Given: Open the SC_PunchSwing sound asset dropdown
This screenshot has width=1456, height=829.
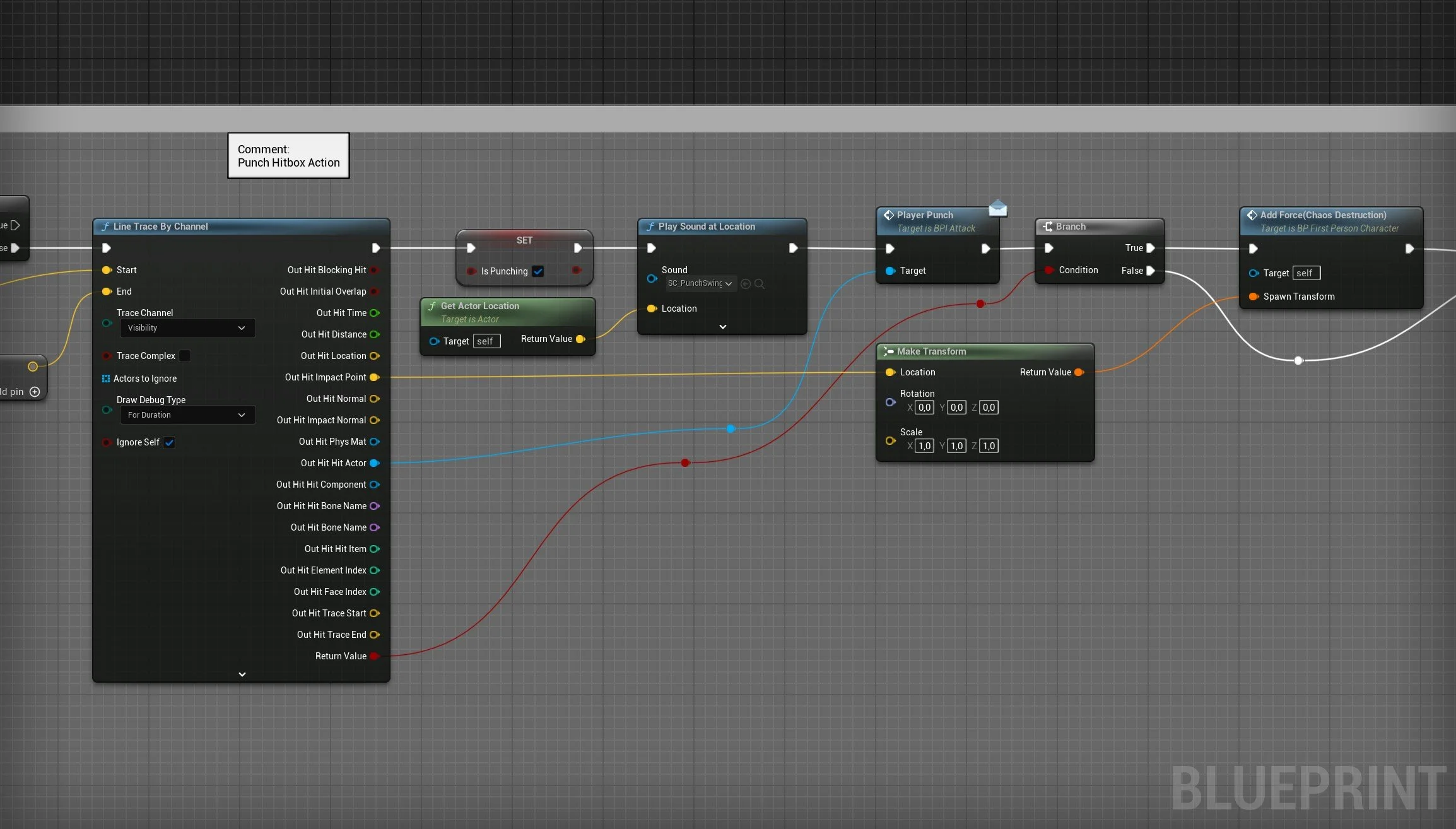Looking at the screenshot, I should (x=700, y=283).
